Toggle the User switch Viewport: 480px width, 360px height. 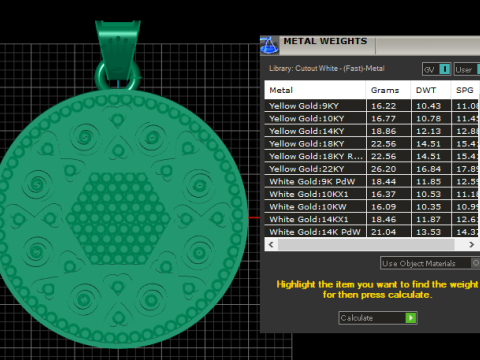pyautogui.click(x=467, y=69)
